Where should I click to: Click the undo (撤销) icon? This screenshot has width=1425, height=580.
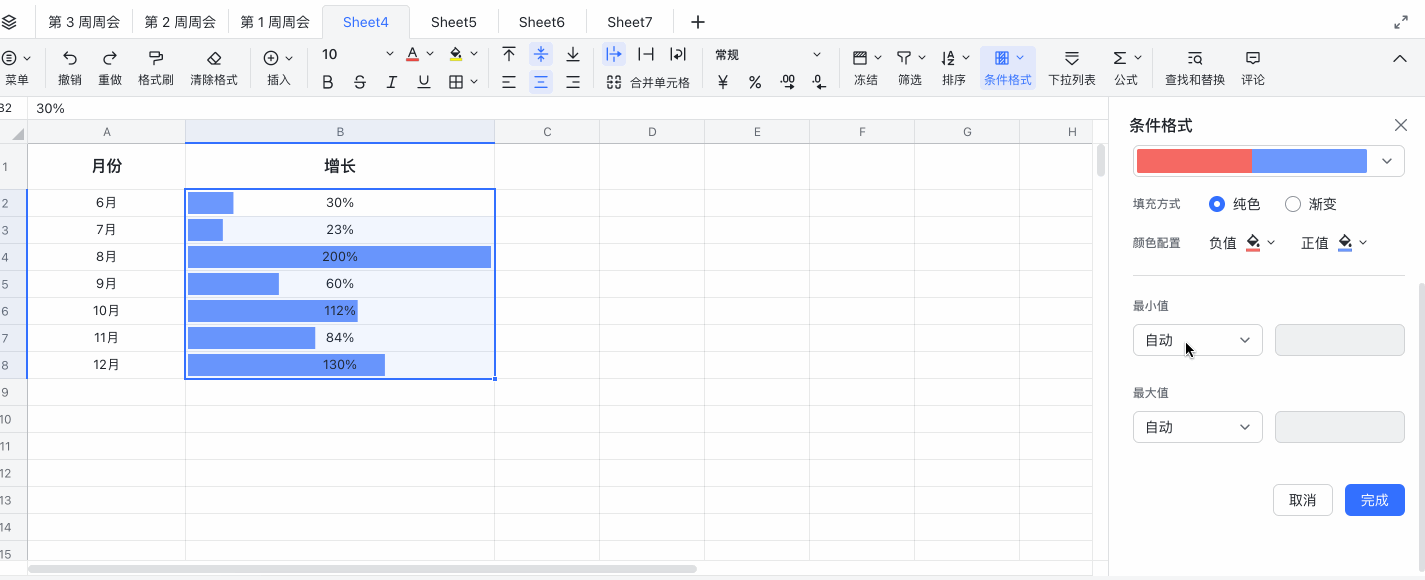pyautogui.click(x=69, y=58)
